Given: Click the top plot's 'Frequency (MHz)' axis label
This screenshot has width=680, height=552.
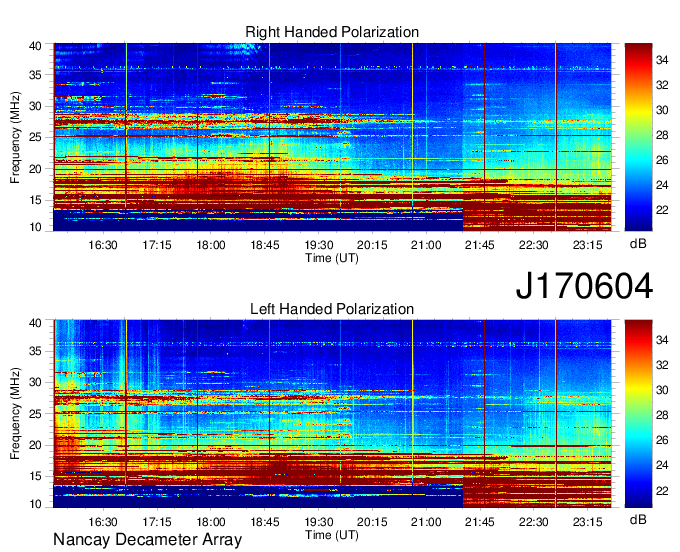Looking at the screenshot, I should [15, 137].
